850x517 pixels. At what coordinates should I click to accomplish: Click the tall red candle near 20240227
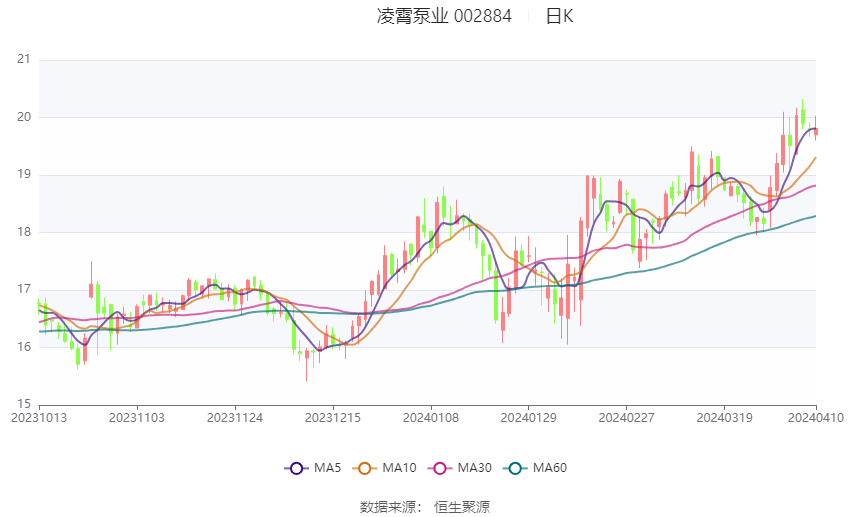pos(620,196)
